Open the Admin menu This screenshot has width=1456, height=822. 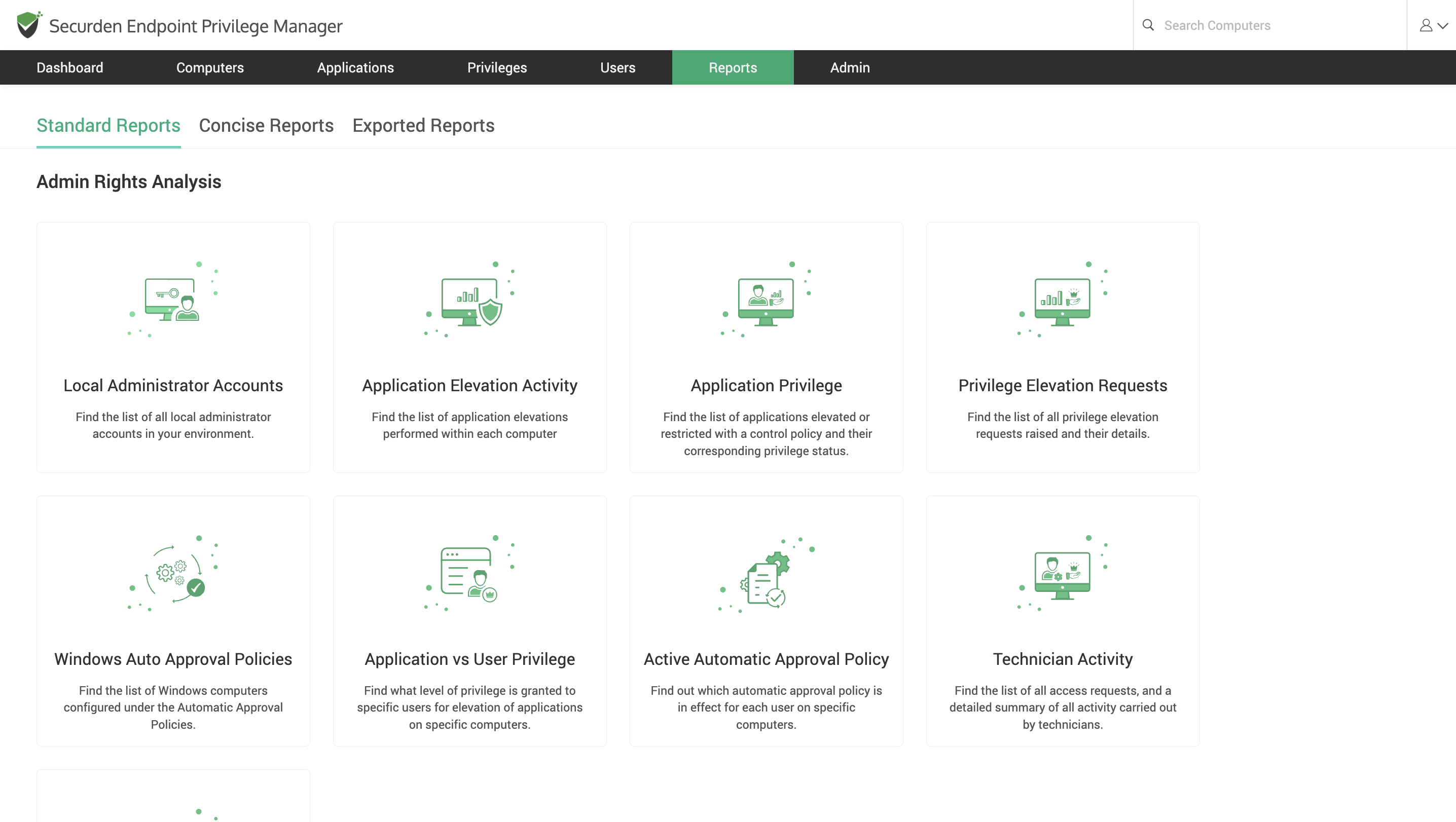pos(850,68)
